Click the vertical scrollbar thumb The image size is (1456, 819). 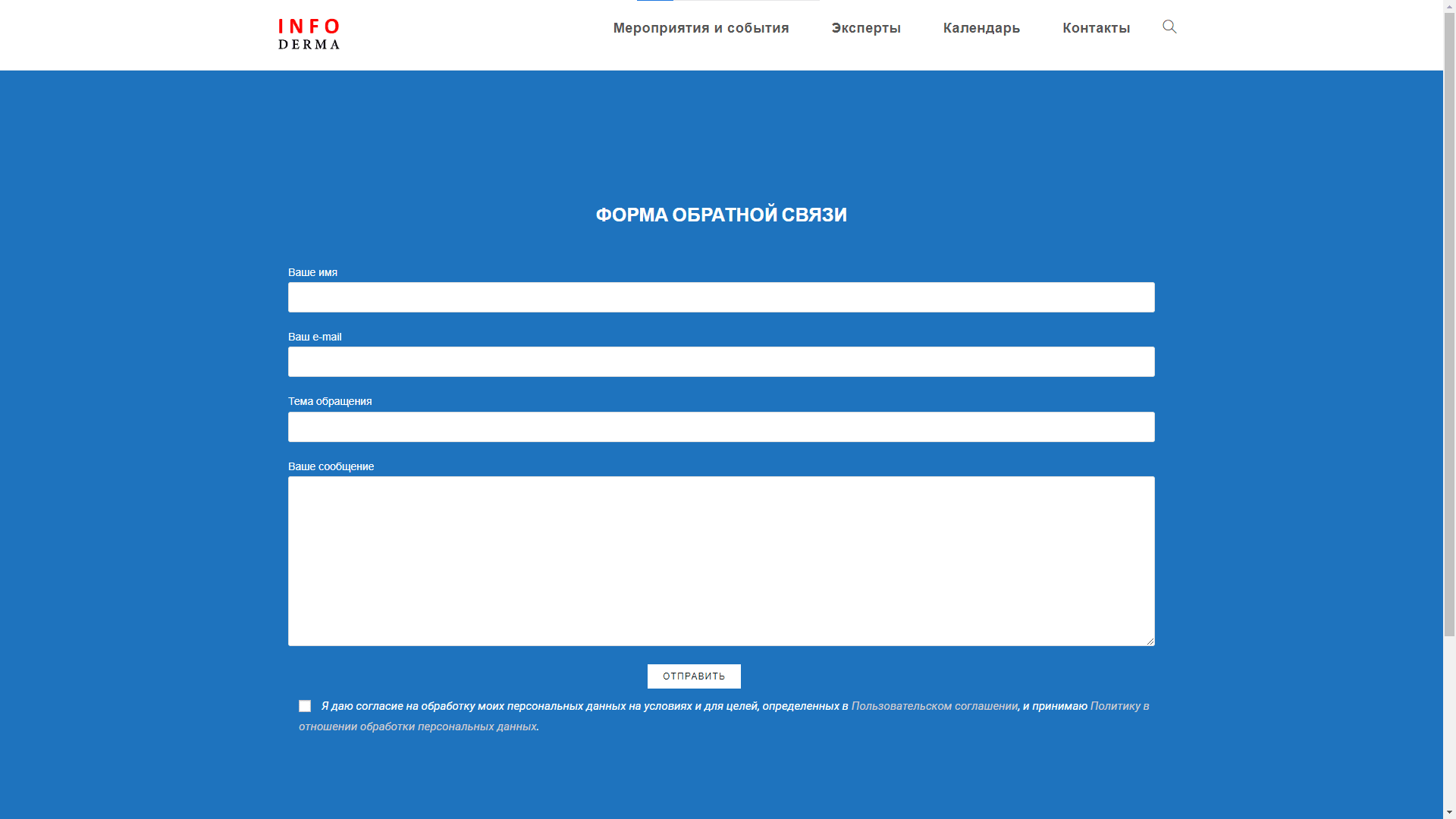click(x=1449, y=326)
